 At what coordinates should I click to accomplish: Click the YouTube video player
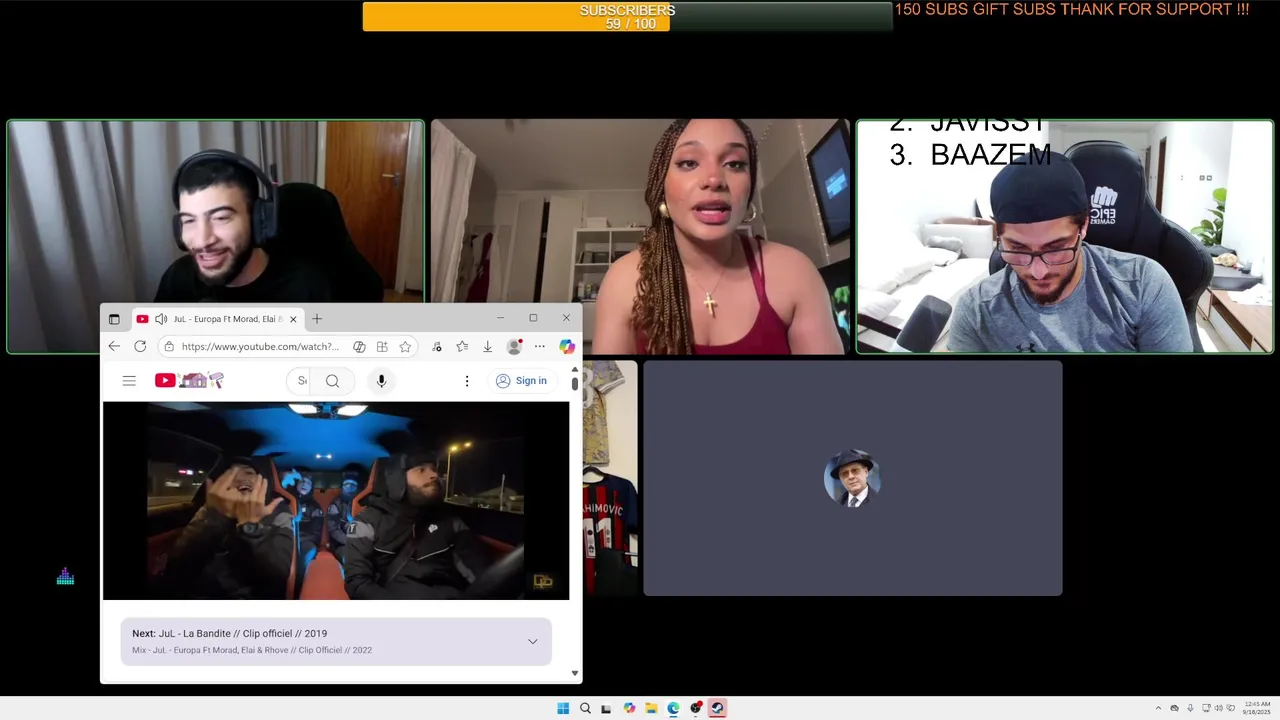coord(336,500)
